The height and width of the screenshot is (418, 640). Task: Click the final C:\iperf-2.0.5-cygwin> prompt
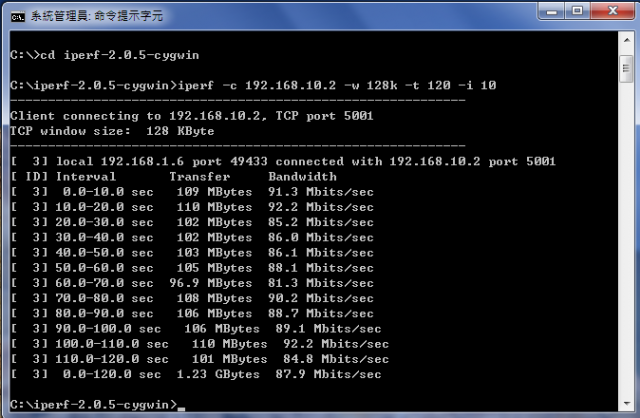tap(94, 405)
